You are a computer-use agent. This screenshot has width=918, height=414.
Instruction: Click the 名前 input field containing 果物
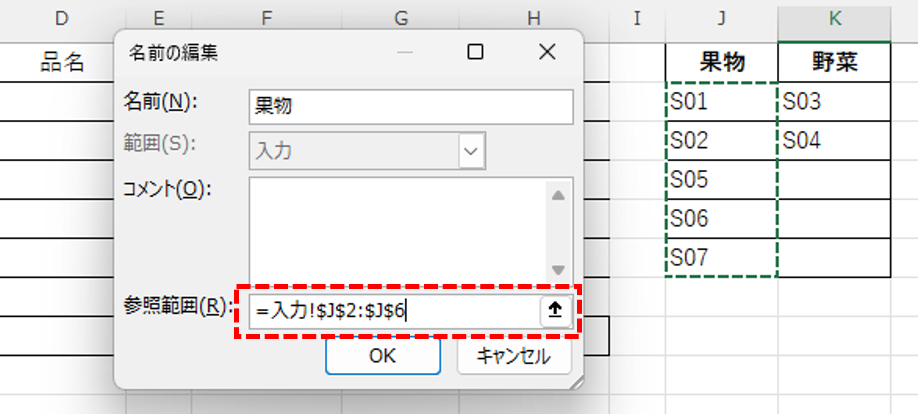(411, 107)
